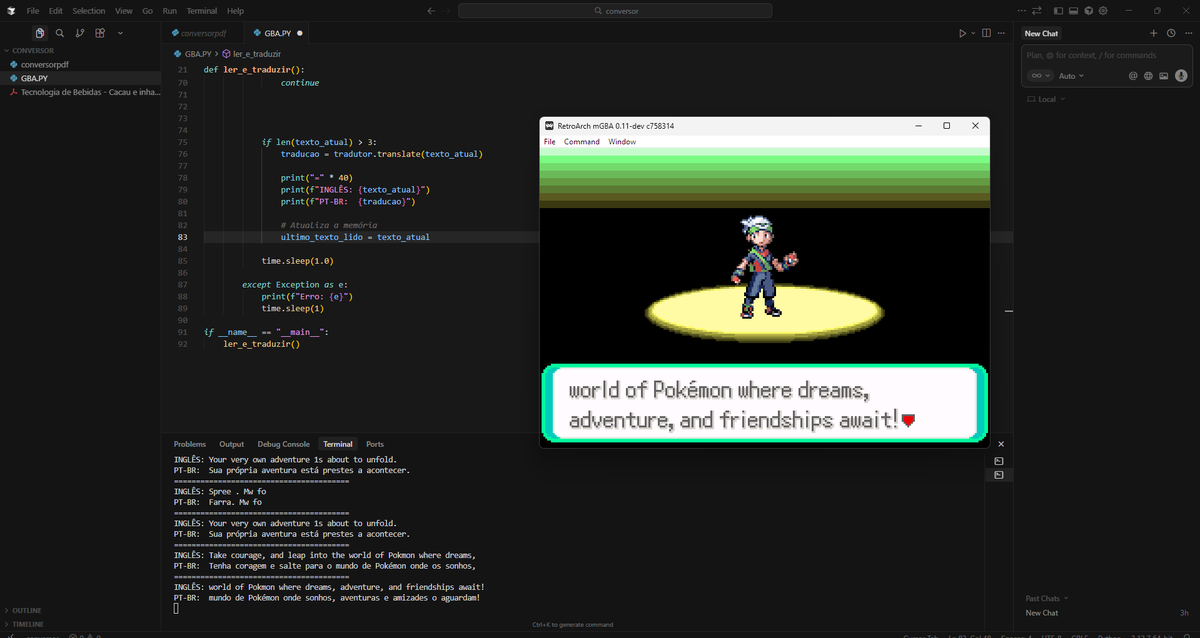1200x638 pixels.
Task: Click the swap arrows layout icon
Action: pos(1036,10)
